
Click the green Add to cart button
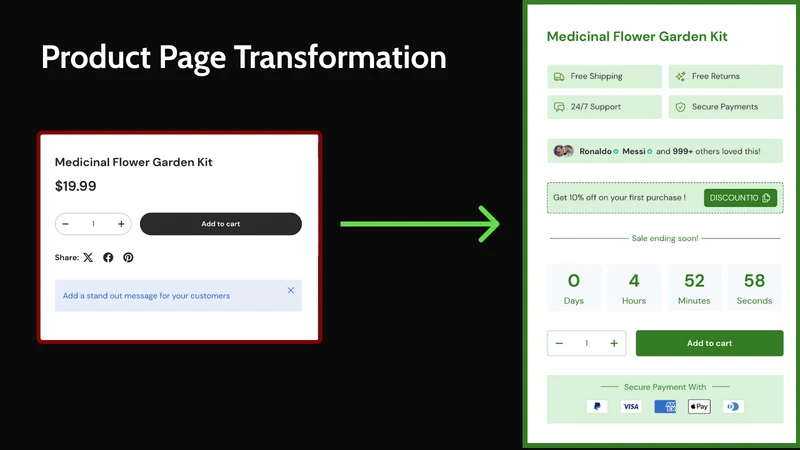pyautogui.click(x=709, y=343)
